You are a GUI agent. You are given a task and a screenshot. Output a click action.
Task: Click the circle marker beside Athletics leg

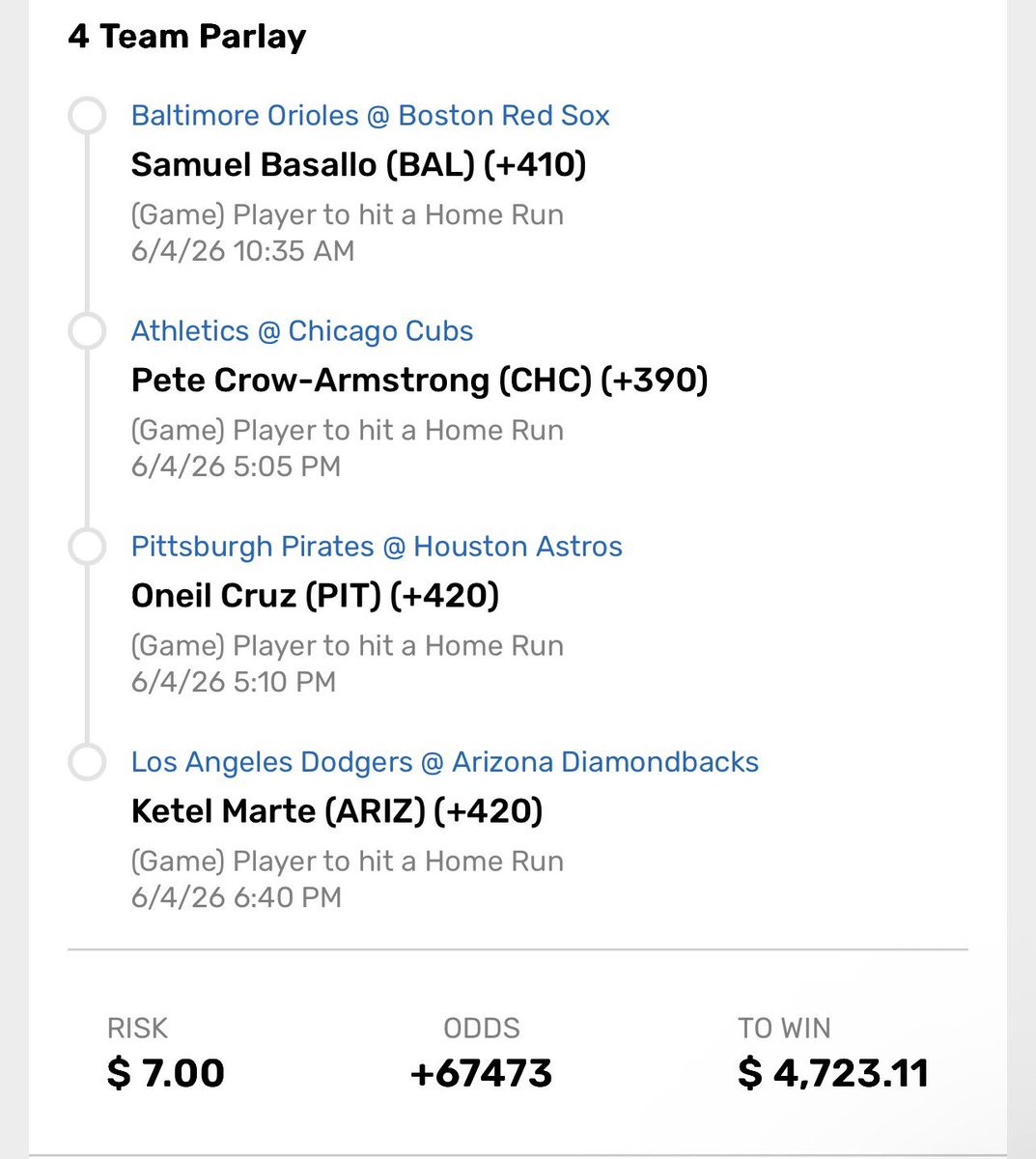pos(87,331)
